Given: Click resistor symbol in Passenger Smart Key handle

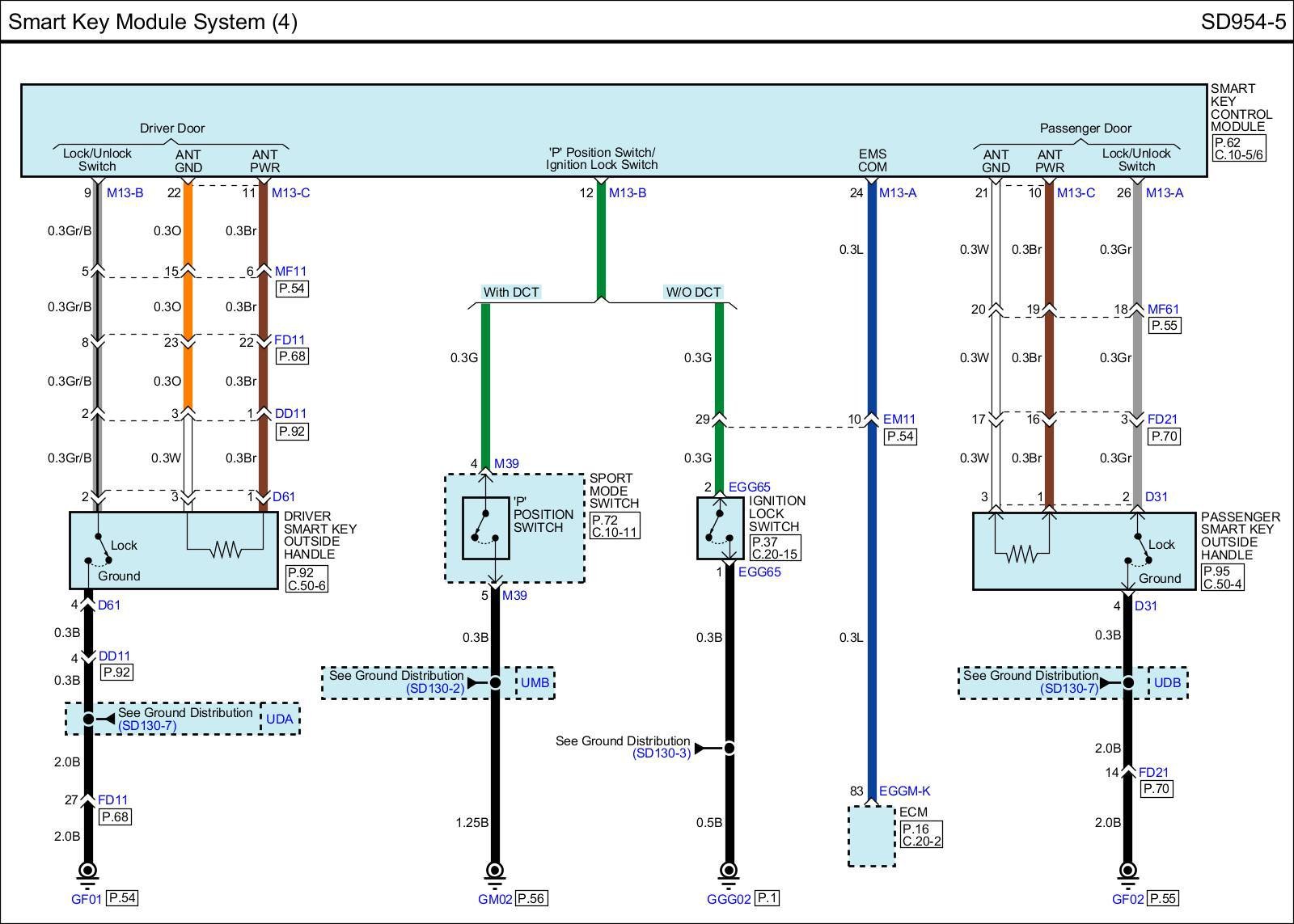Looking at the screenshot, I should [1022, 555].
